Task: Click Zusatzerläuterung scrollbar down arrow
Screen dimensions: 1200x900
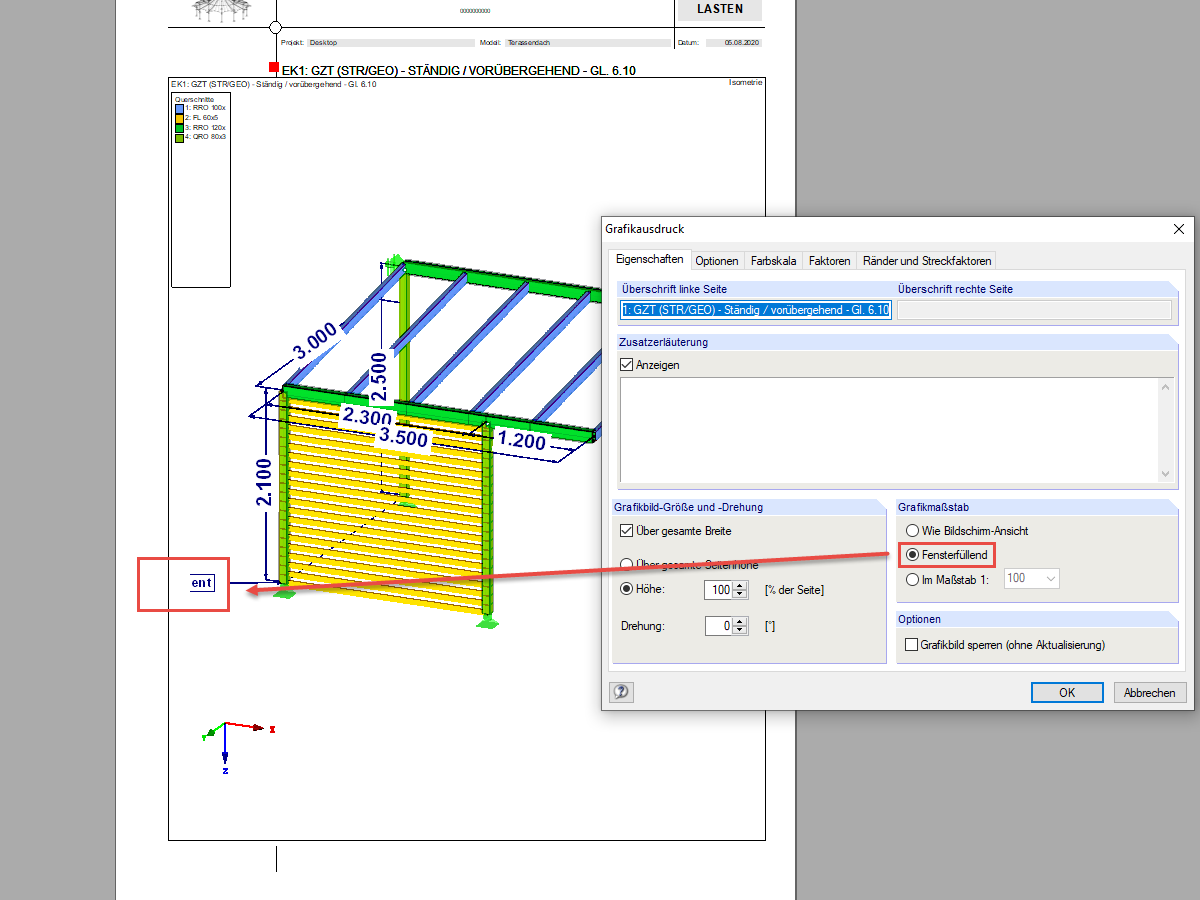Action: (1164, 474)
